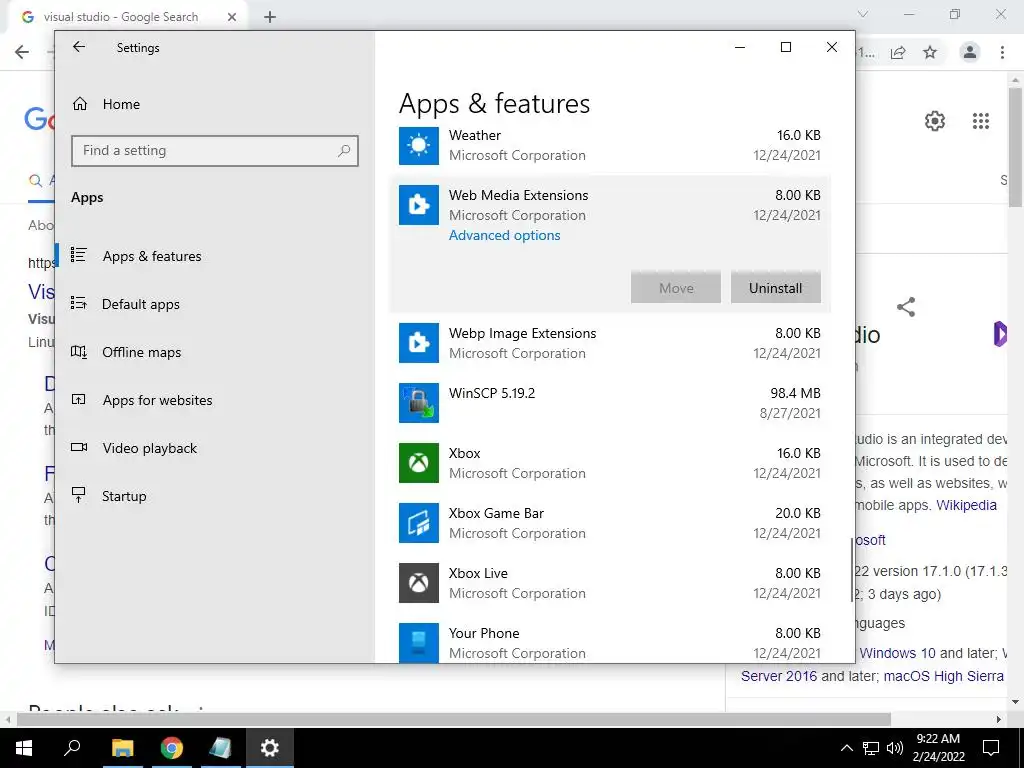
Task: Click the Apps & features list scrollbar
Action: tap(852, 569)
